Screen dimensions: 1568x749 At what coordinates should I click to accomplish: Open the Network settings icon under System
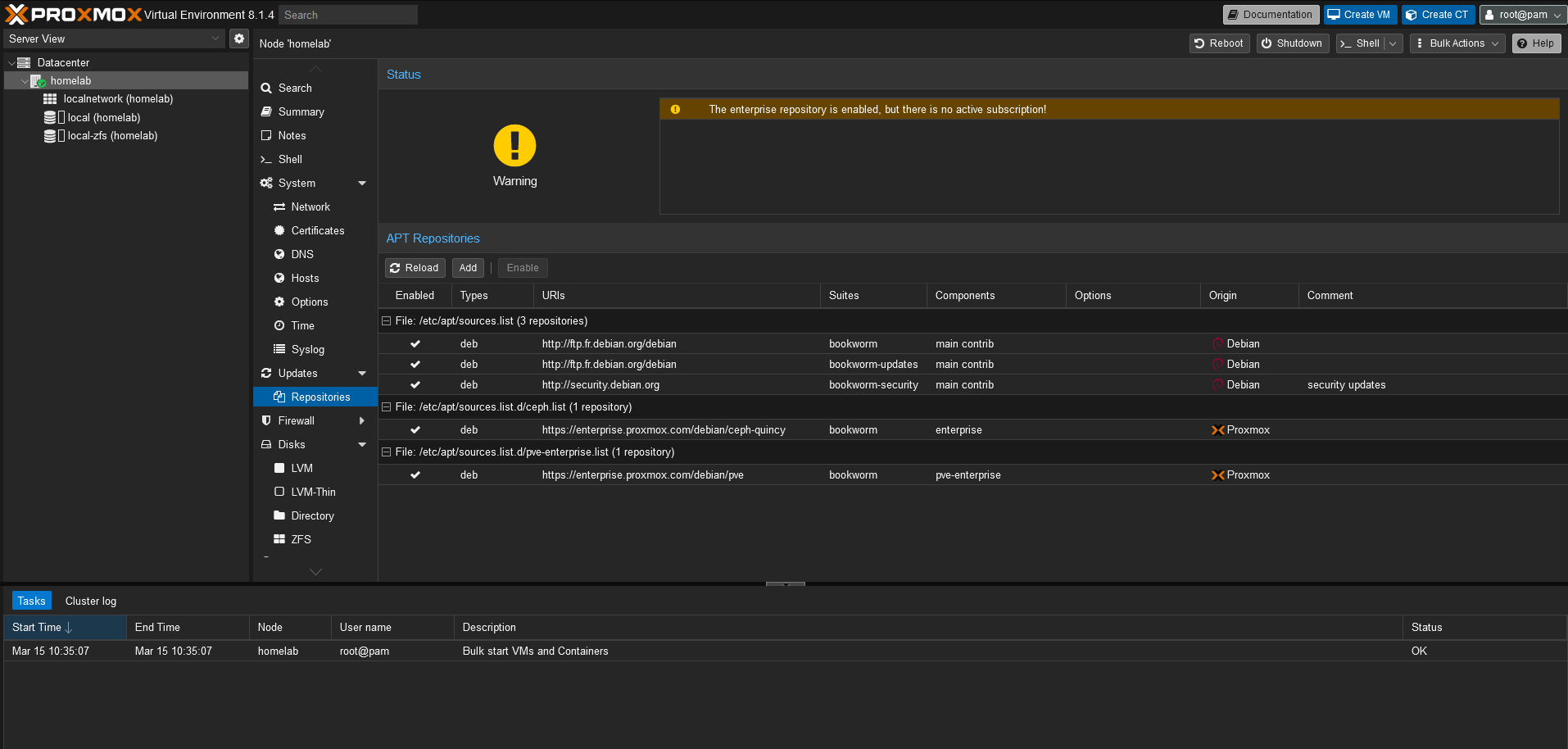pos(281,207)
